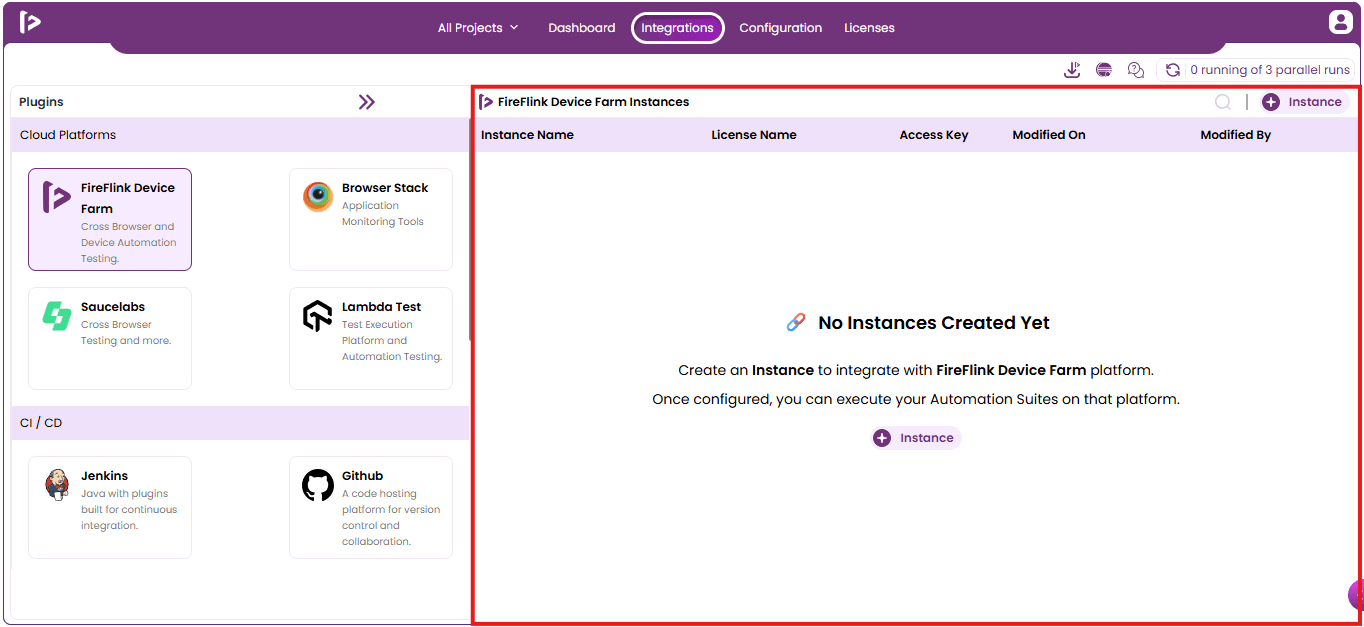
Task: Click the Instance Name column header
Action: pos(527,135)
